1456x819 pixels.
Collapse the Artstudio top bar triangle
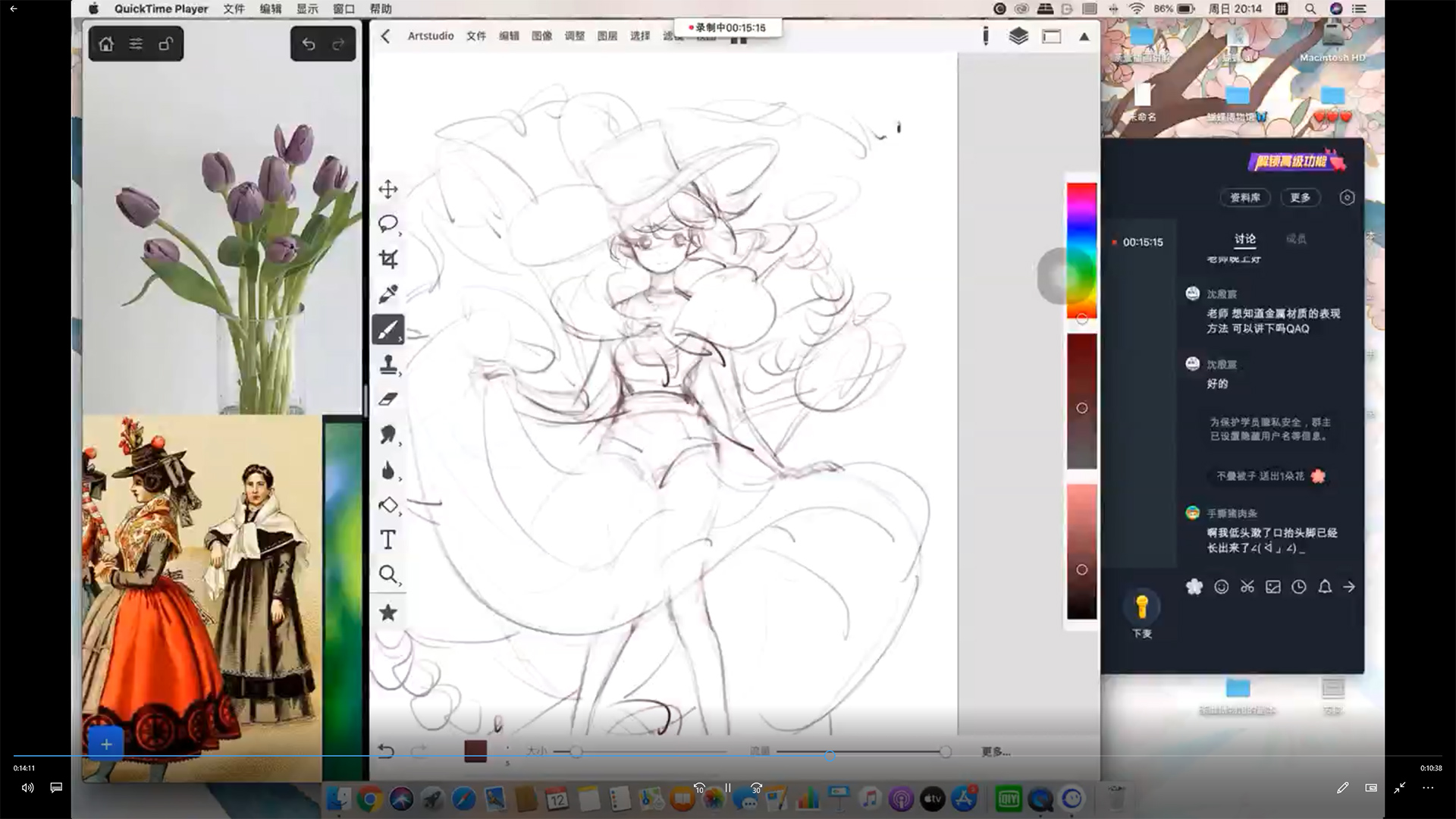[1084, 36]
